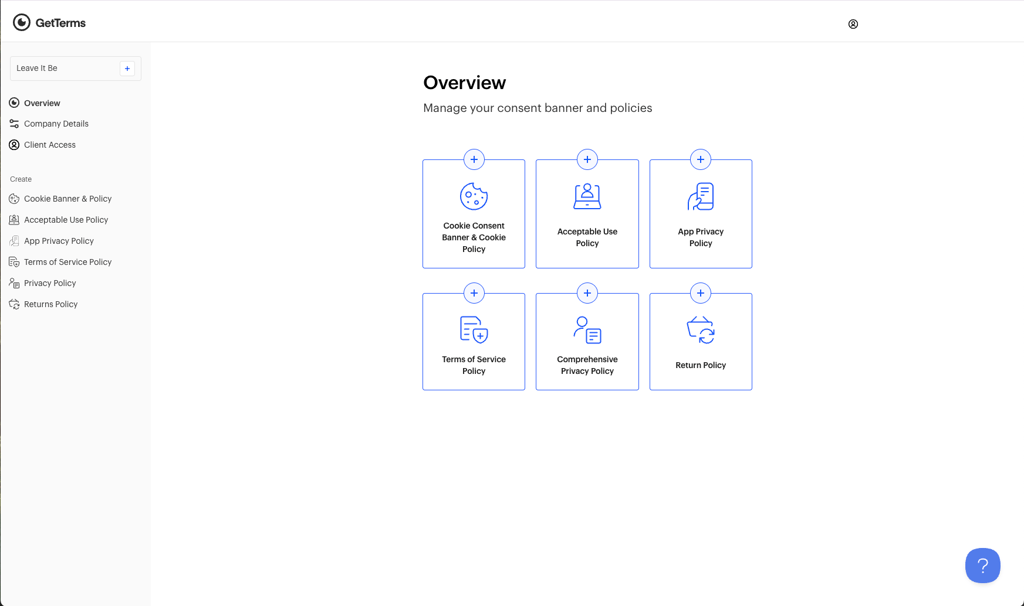Screen dimensions: 1024x606
Task: Open the user account icon in header
Action: (x=853, y=24)
